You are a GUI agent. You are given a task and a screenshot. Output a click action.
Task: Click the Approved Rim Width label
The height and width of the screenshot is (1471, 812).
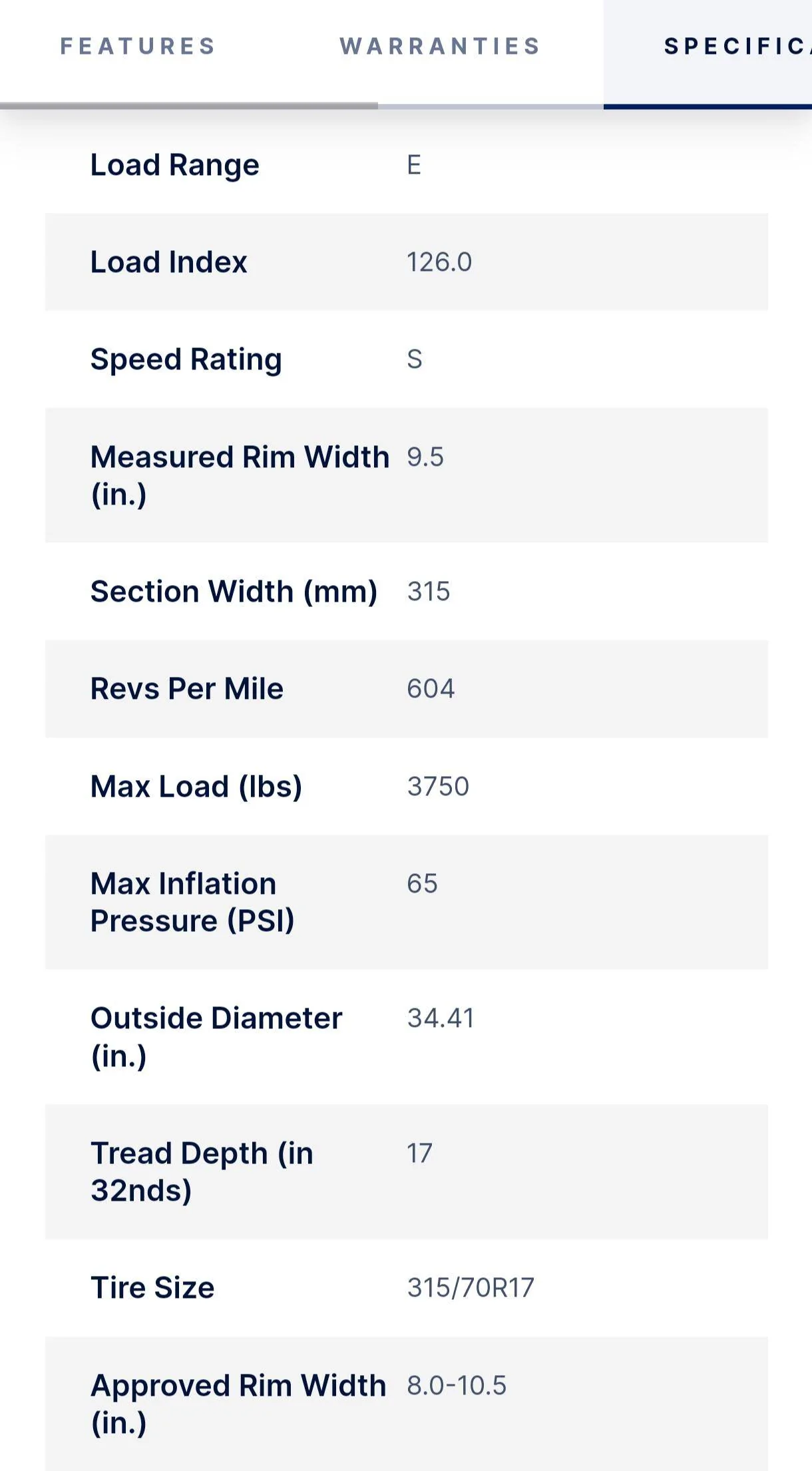(238, 1404)
